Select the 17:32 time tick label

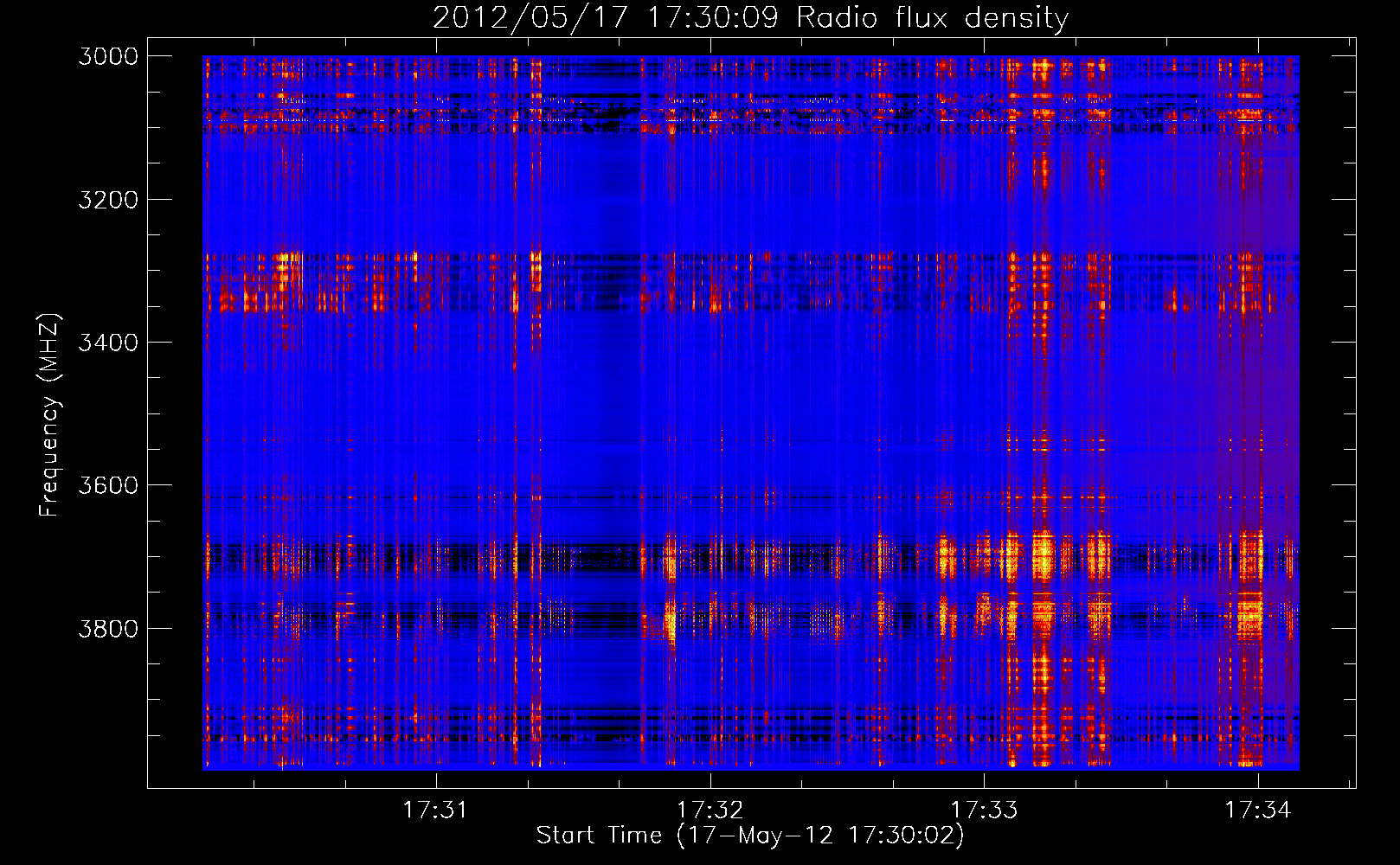tap(710, 810)
